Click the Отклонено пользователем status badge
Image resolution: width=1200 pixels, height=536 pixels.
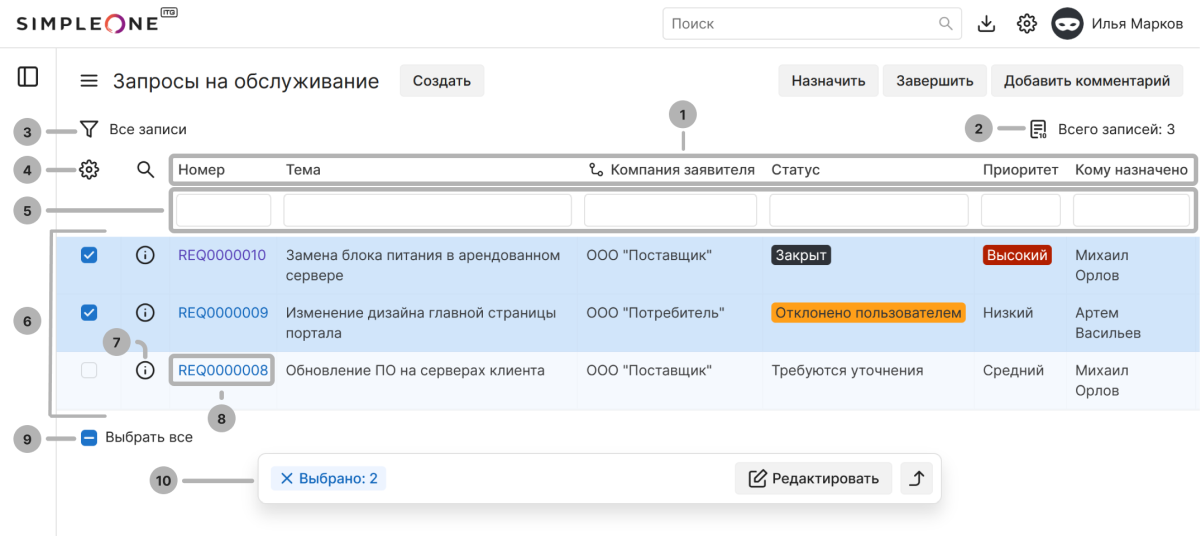tap(868, 313)
